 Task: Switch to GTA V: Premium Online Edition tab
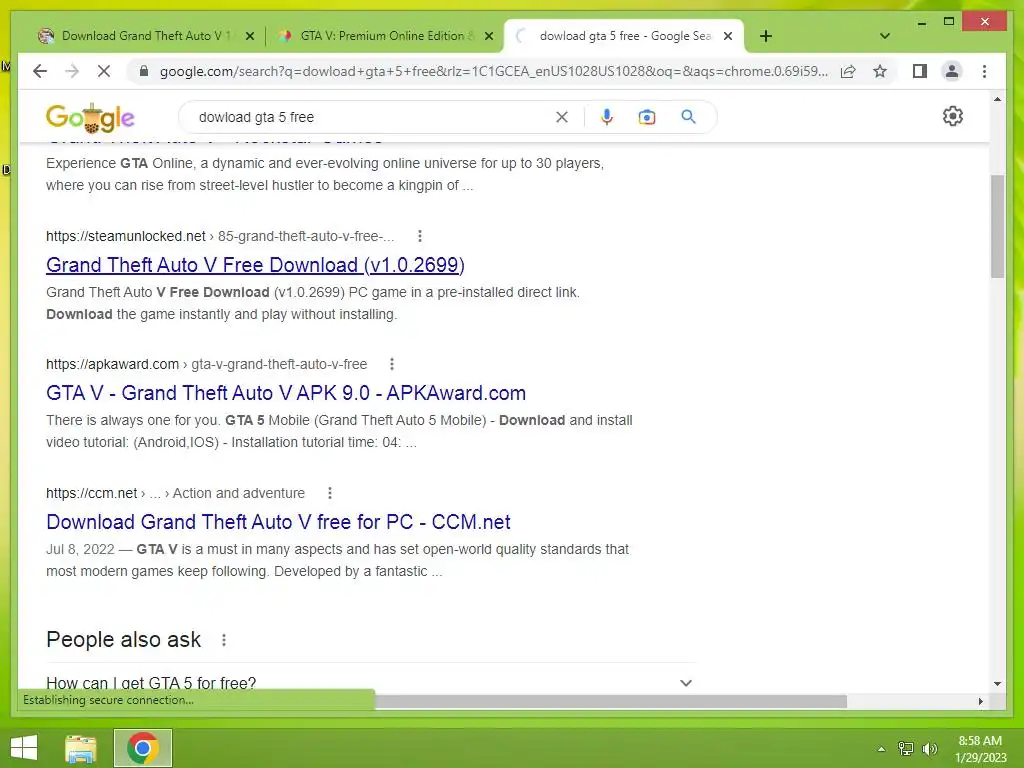[x=385, y=36]
